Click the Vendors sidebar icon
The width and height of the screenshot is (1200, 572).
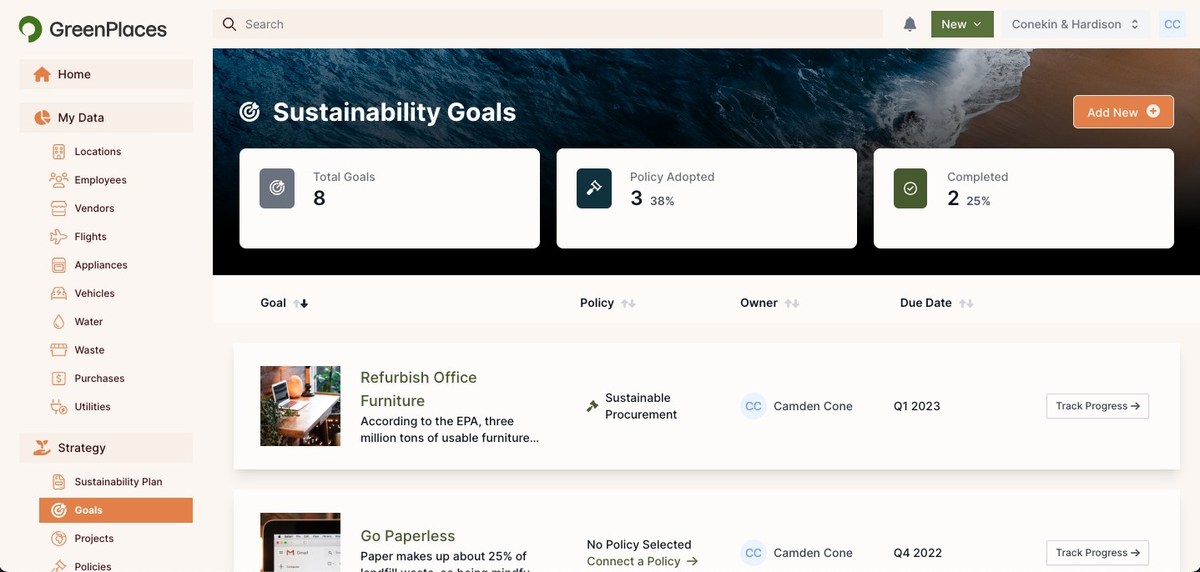[58, 208]
